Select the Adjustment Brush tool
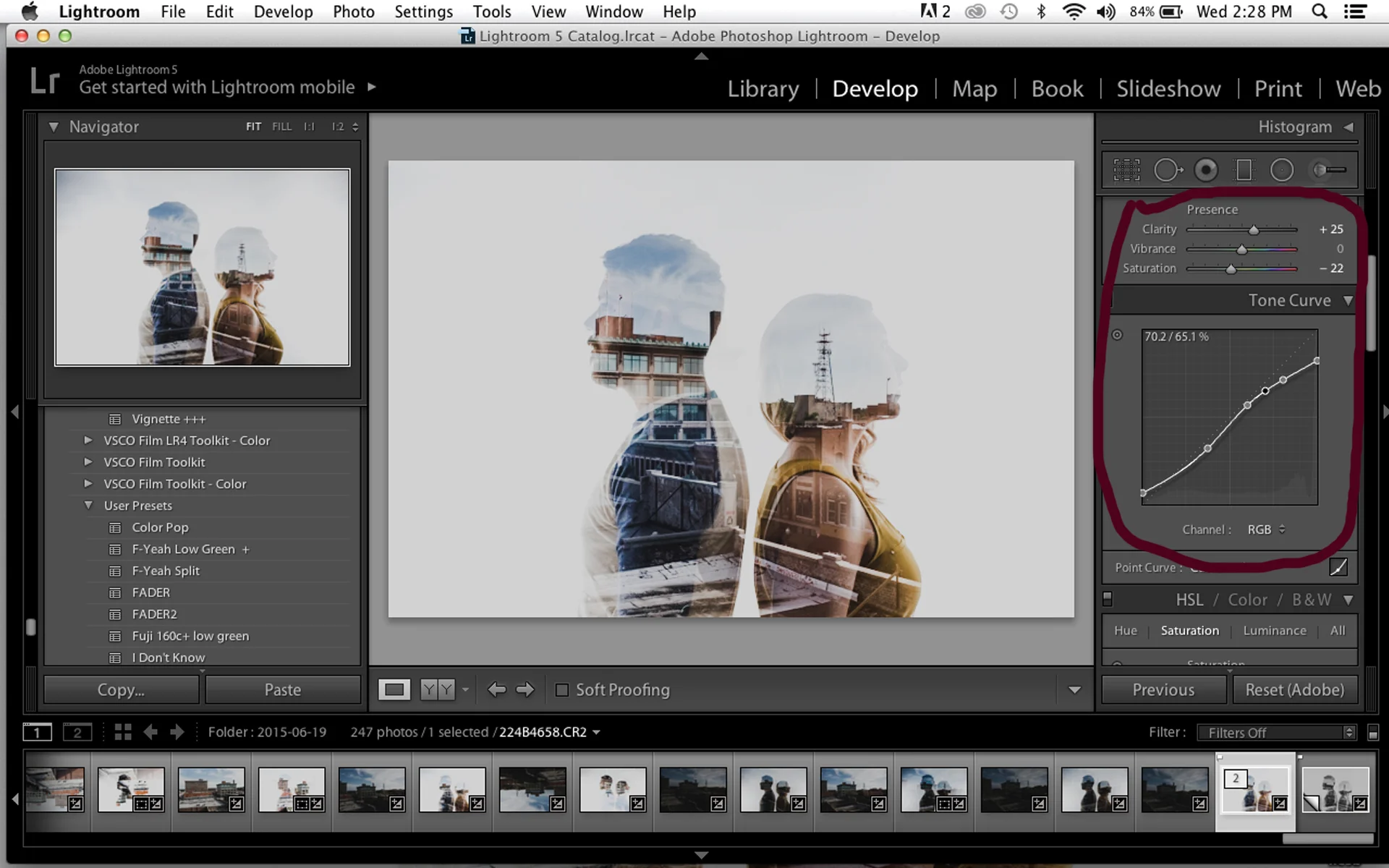The image size is (1389, 868). click(x=1330, y=170)
